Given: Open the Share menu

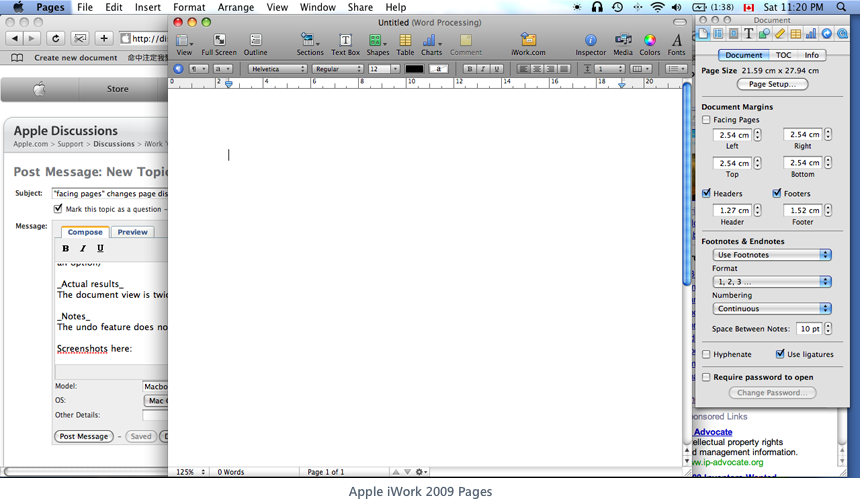Looking at the screenshot, I should coord(360,7).
